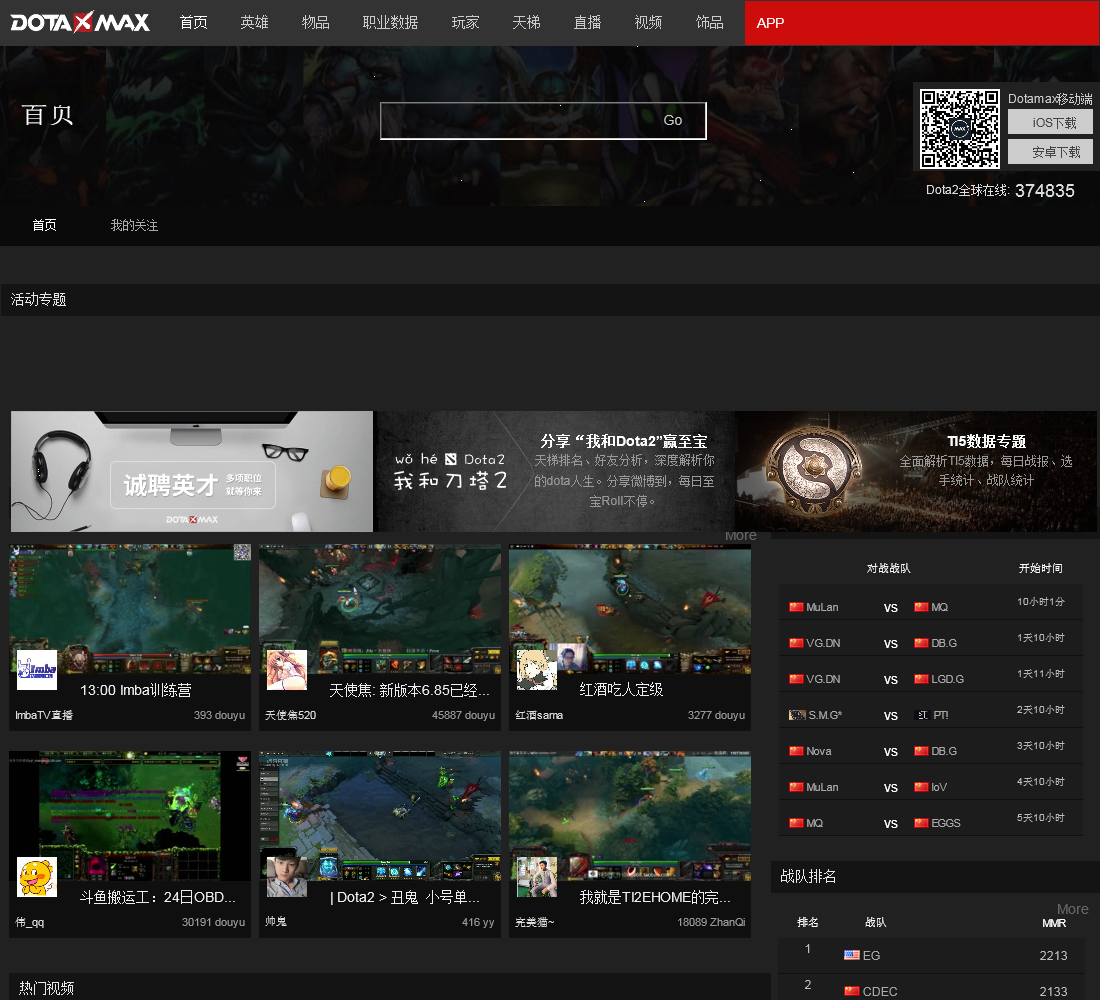
Task: Open 帅鬼 streamer avatar
Action: click(x=287, y=877)
